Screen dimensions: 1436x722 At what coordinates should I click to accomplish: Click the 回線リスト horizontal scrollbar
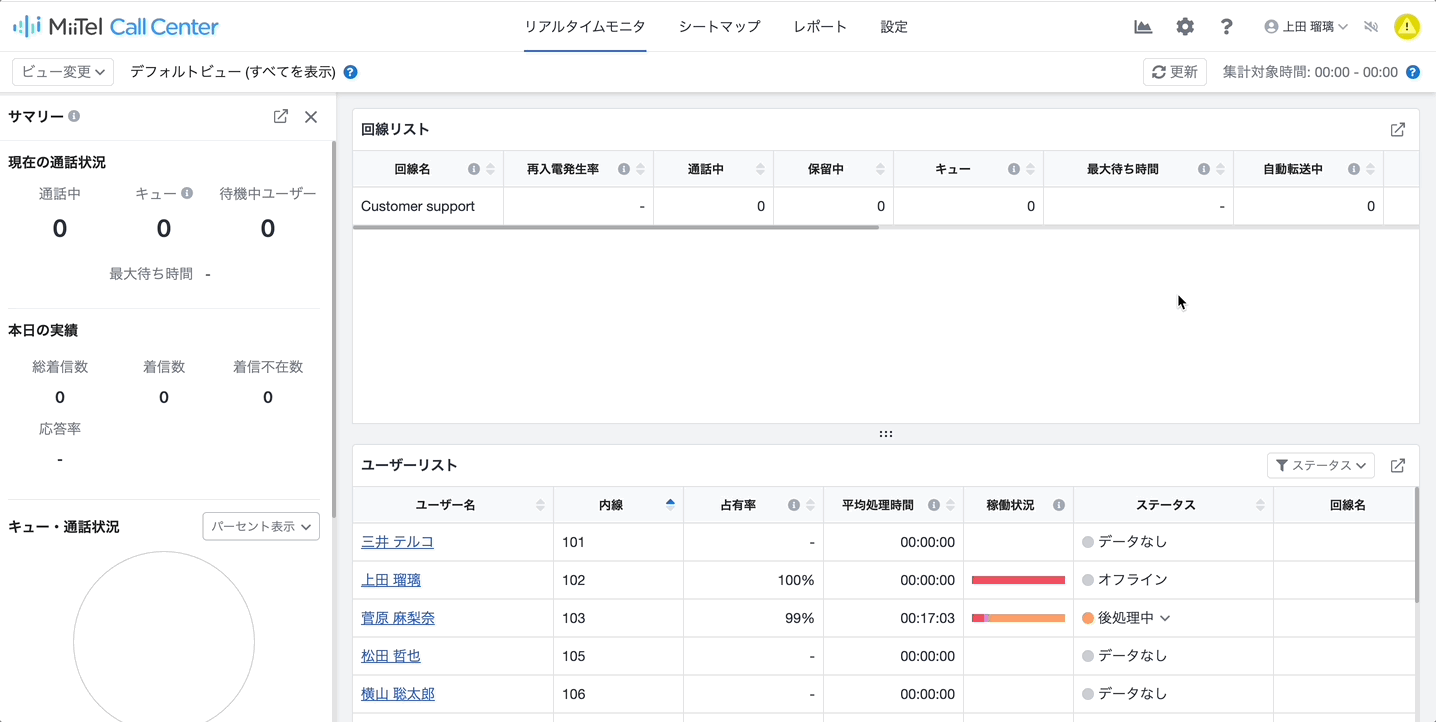[616, 228]
